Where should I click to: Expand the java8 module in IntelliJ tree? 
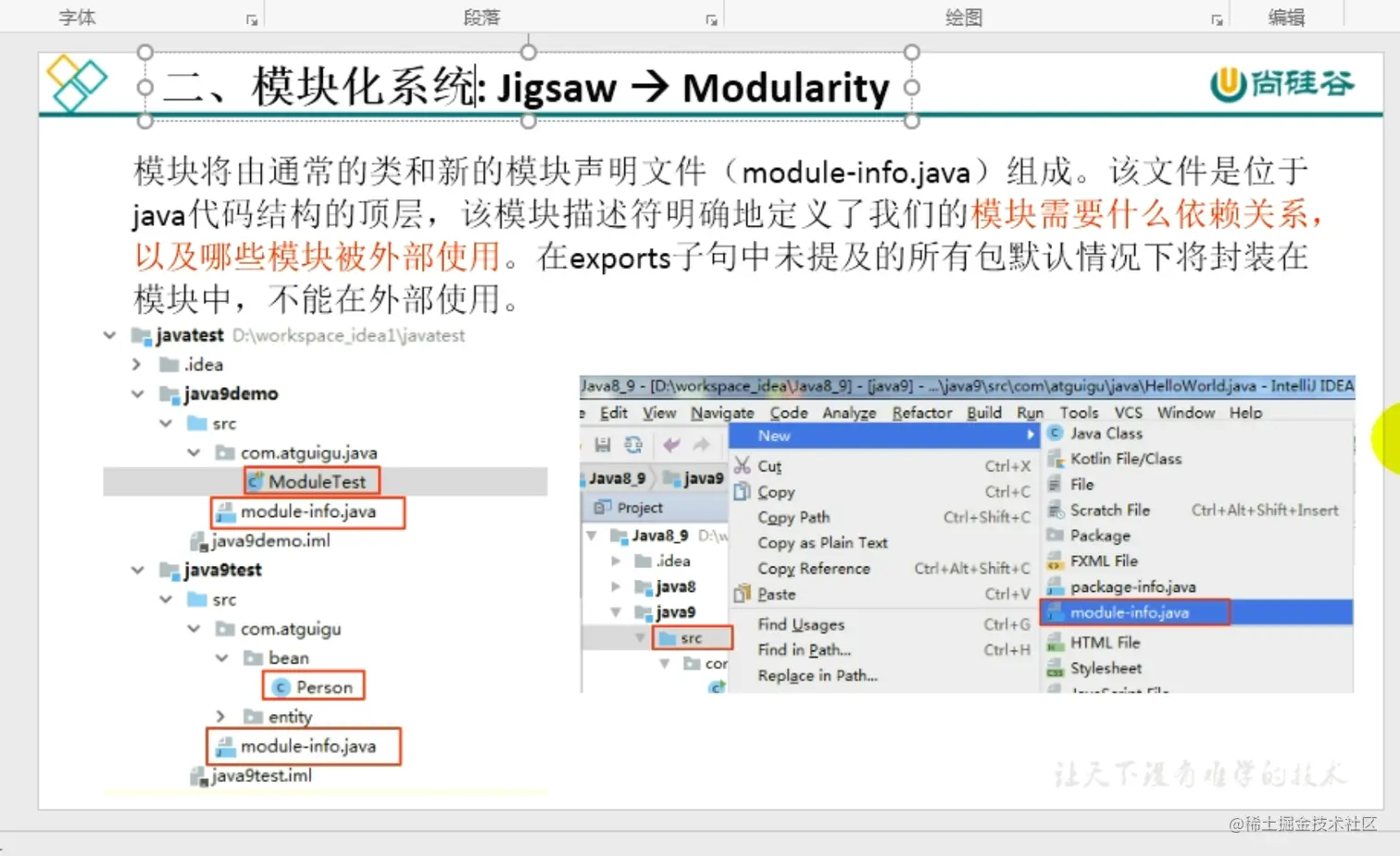[x=616, y=586]
